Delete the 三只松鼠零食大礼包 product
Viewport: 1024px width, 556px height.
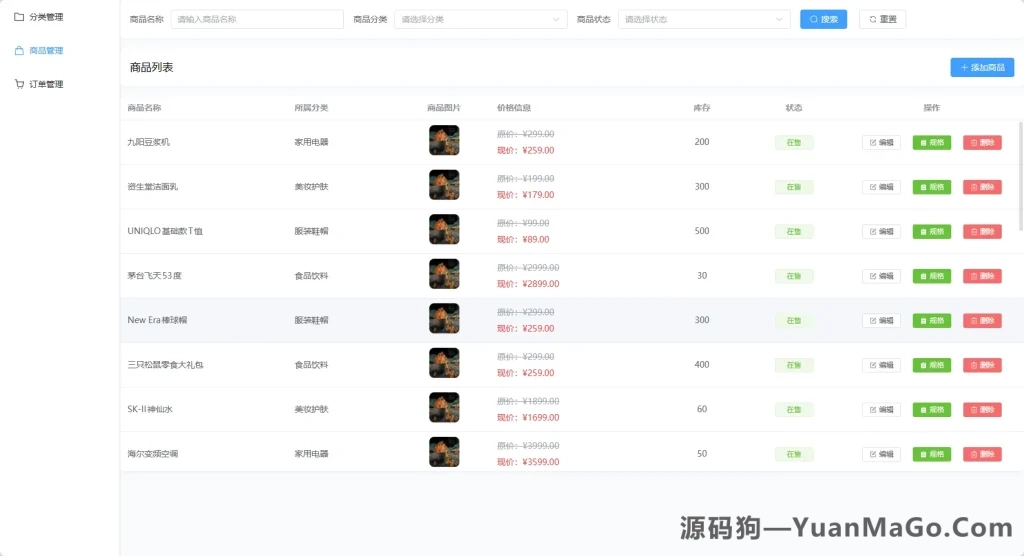coord(982,365)
